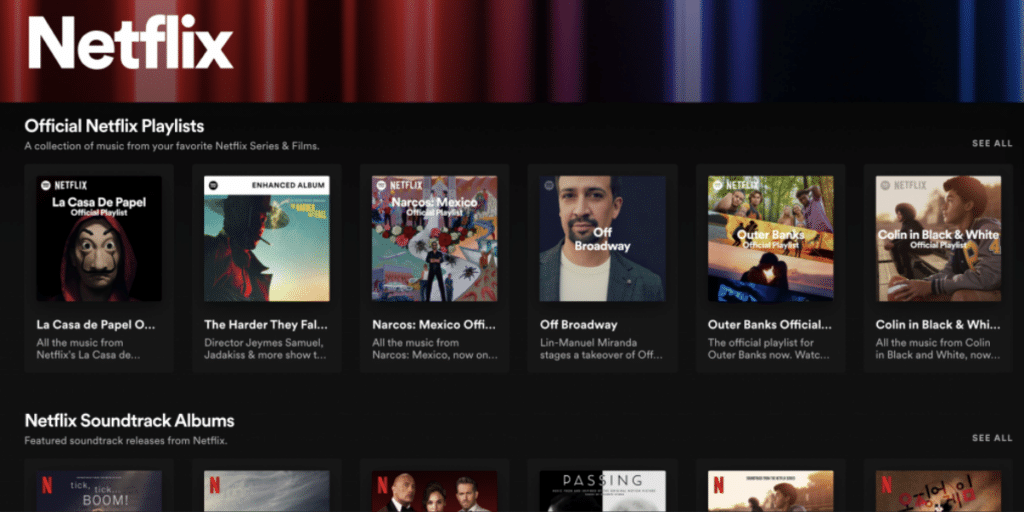The height and width of the screenshot is (512, 1024).
Task: Open Off Broadway playlist cover image
Action: 602,238
